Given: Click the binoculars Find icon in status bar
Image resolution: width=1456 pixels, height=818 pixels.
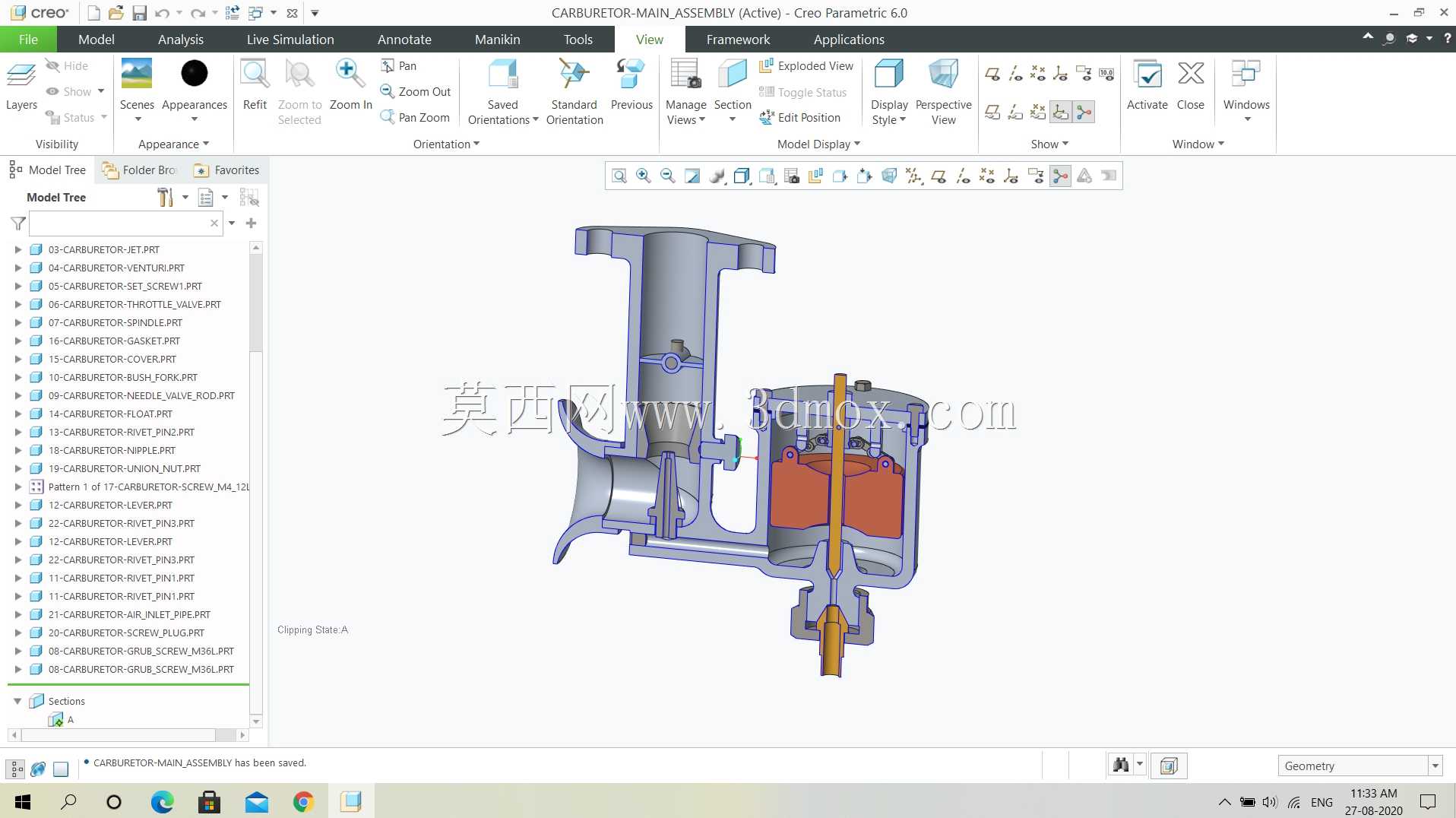Looking at the screenshot, I should 1121,766.
